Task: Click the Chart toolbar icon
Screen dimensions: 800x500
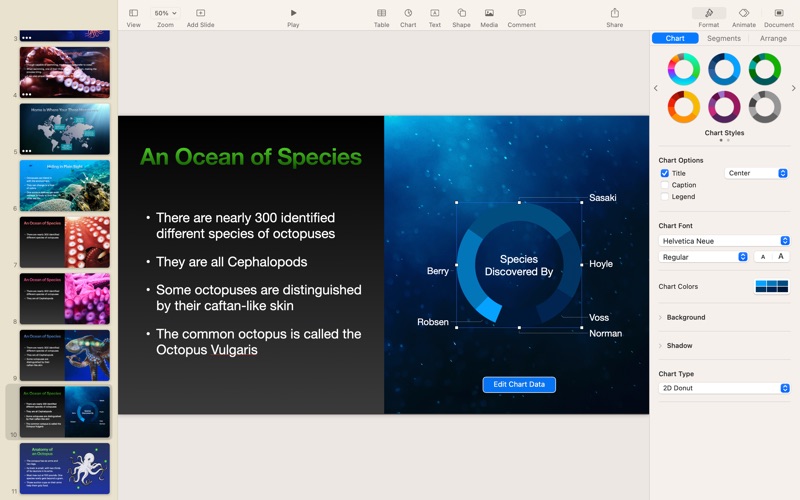Action: coord(408,13)
